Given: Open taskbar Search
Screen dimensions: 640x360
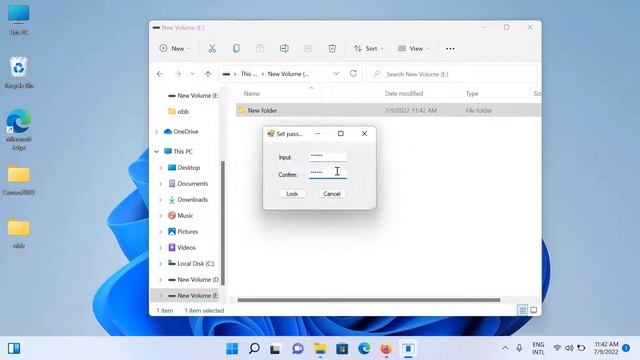Looking at the screenshot, I should coord(254,349).
